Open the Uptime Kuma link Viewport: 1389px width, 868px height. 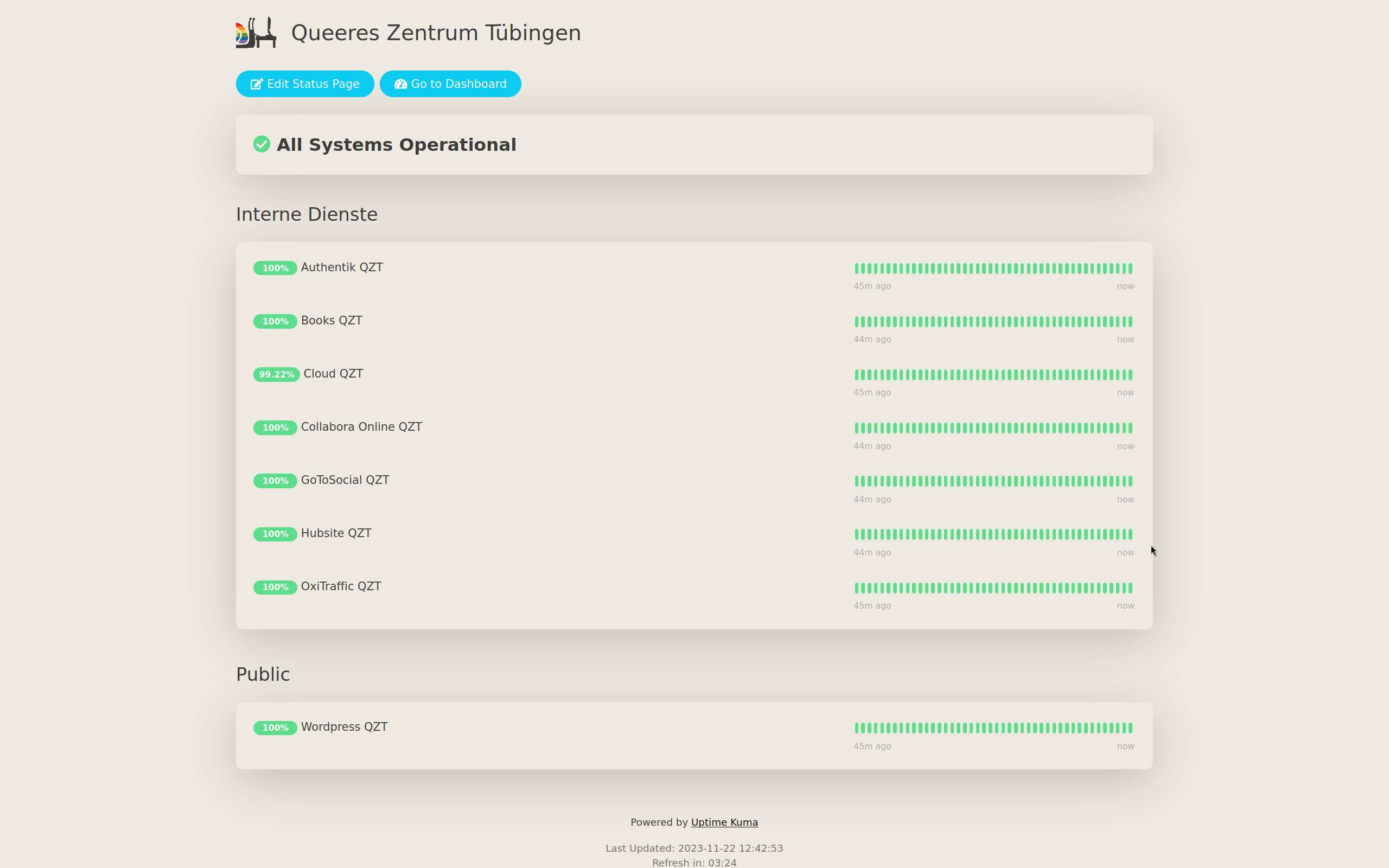724,822
